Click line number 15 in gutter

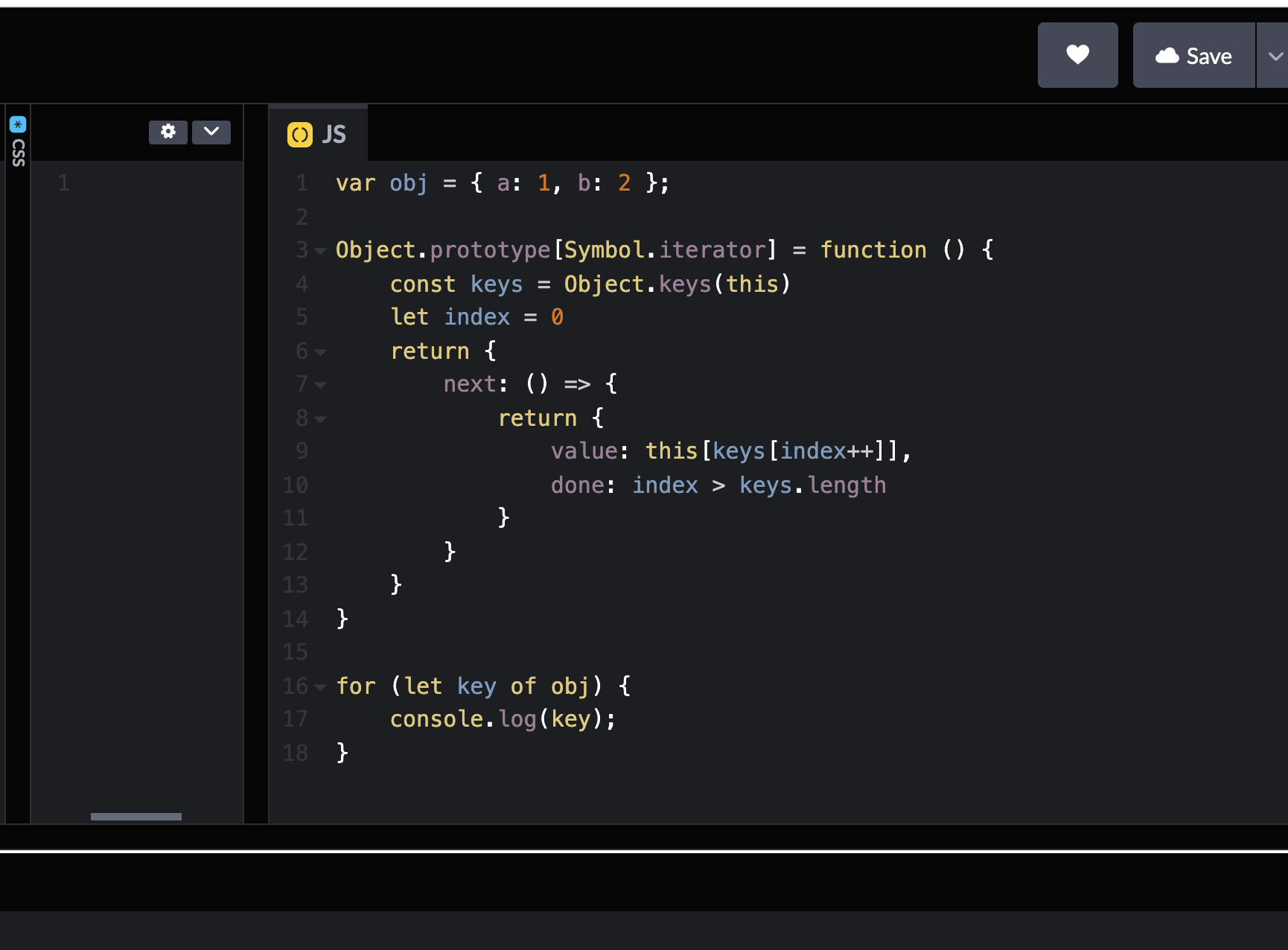[x=295, y=652]
